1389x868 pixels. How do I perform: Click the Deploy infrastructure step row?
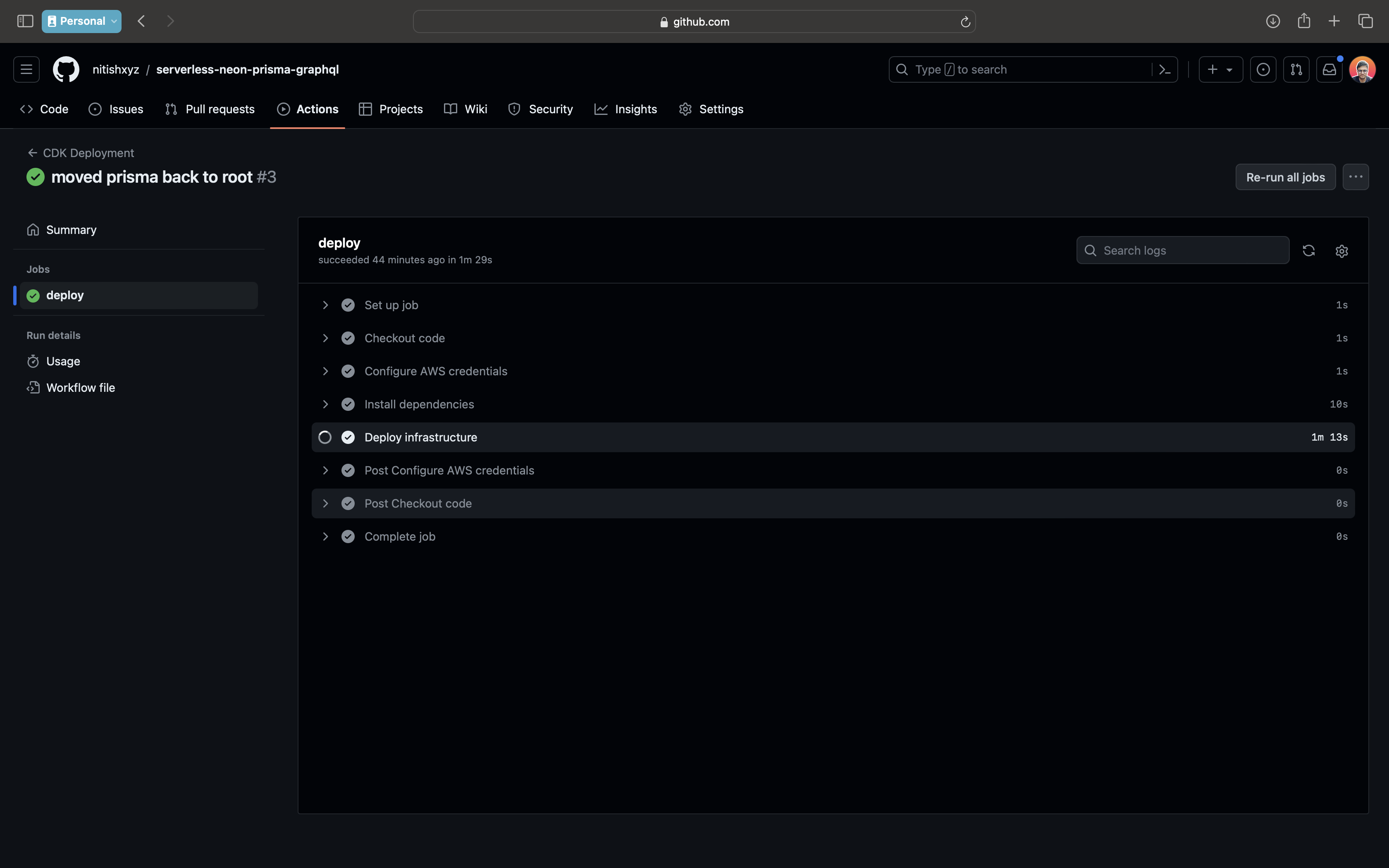[833, 437]
